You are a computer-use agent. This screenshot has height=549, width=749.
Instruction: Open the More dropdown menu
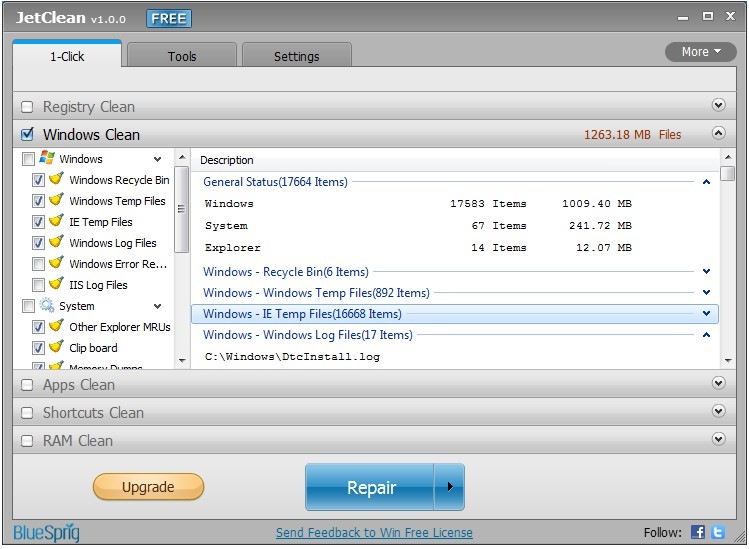click(701, 52)
